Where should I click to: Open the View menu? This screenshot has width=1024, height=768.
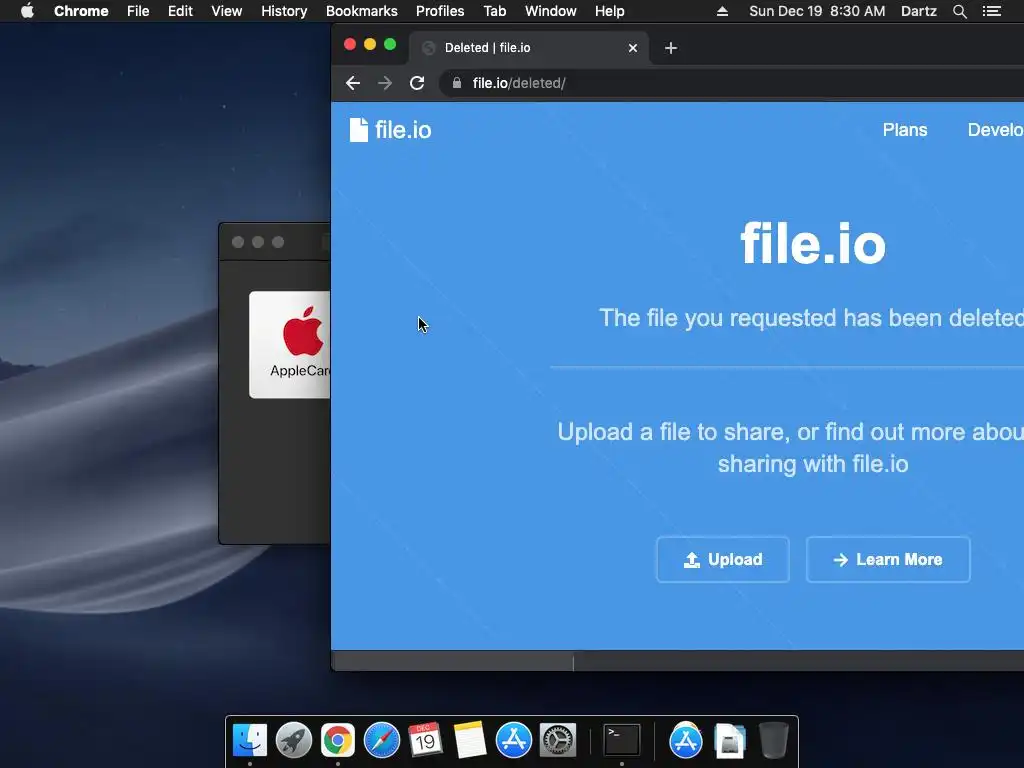pyautogui.click(x=227, y=11)
